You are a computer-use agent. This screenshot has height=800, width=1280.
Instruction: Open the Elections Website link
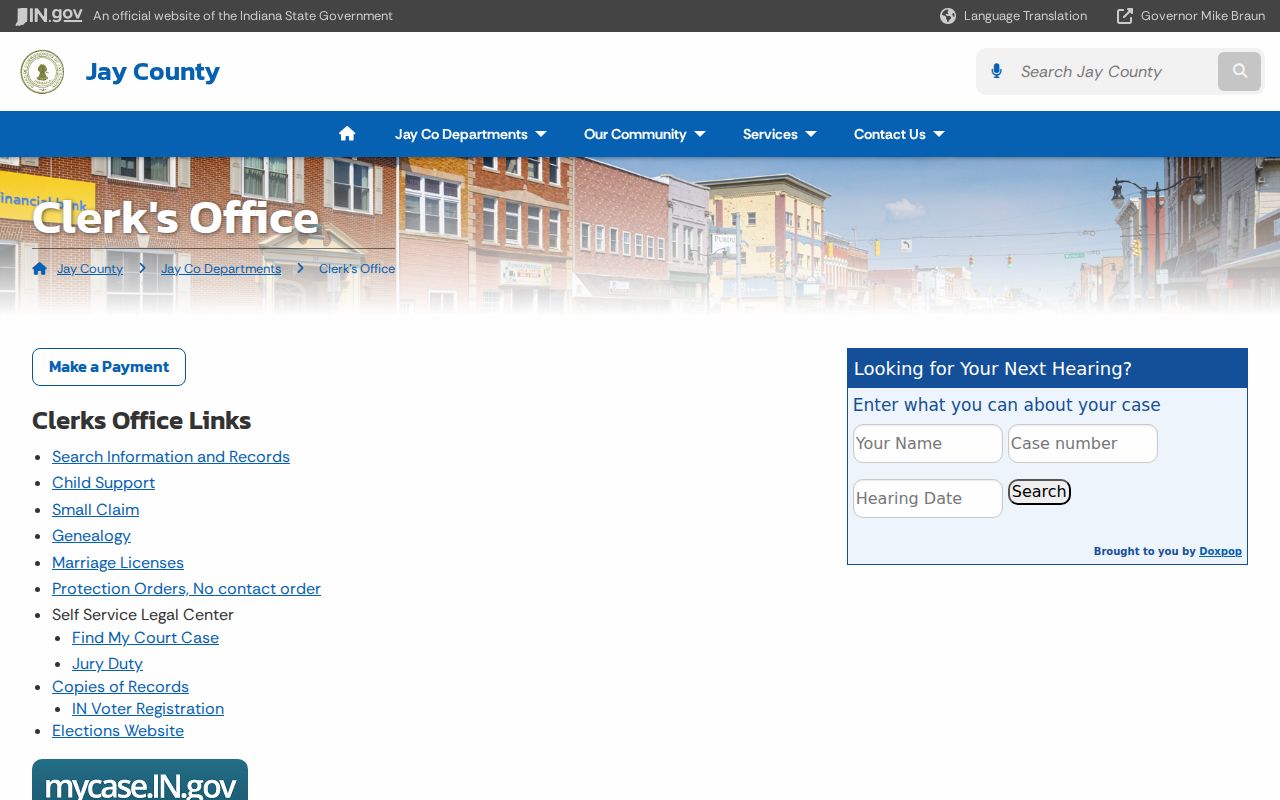[118, 731]
